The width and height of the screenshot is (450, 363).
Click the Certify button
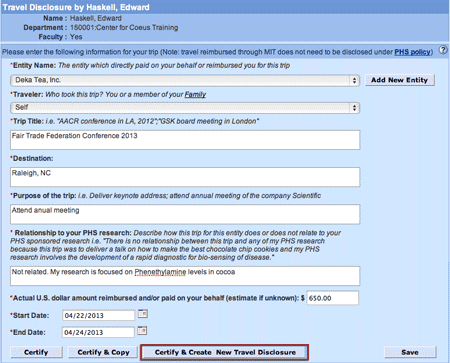coord(36,352)
